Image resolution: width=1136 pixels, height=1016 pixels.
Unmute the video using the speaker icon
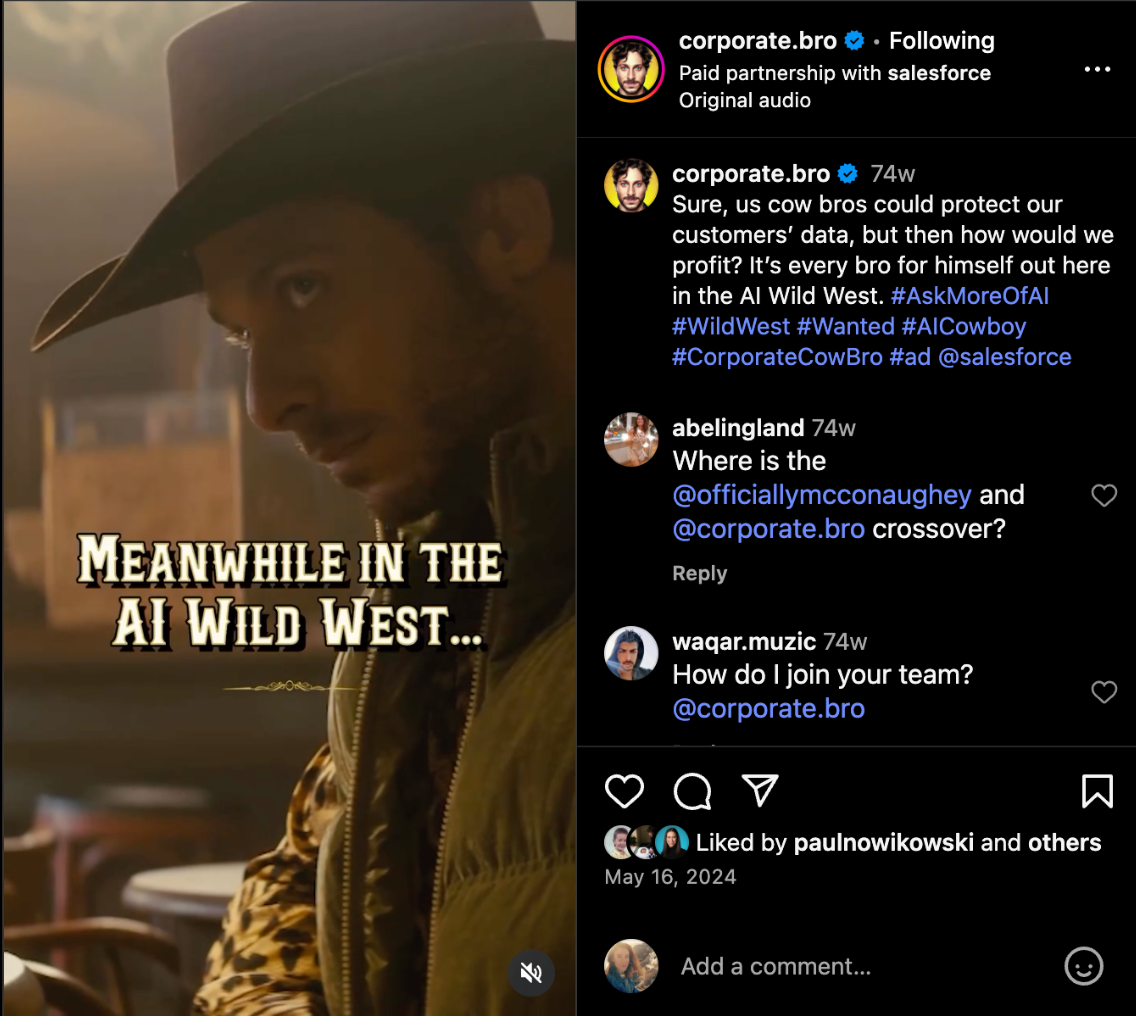pos(532,973)
